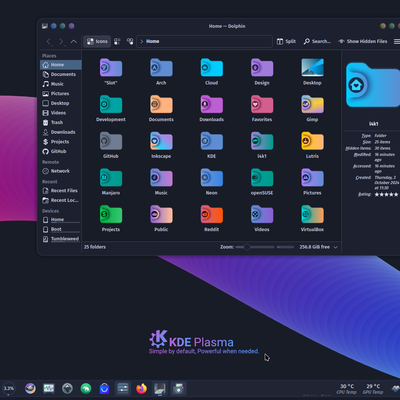
Task: Open GitHub in Places sidebar
Action: [61, 152]
